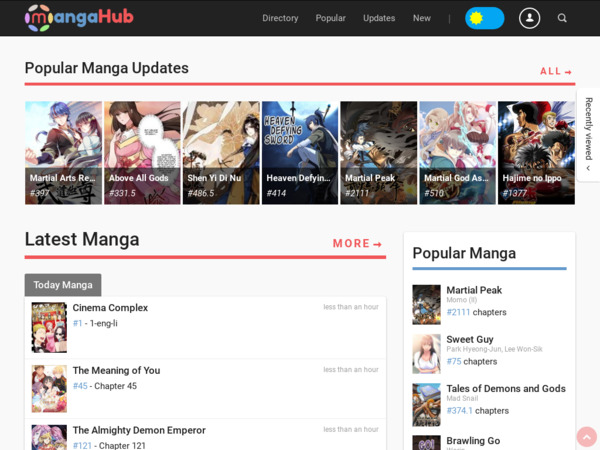Open Shen Yi Di Nu cover card
Screen dimensions: 600x450
pos(221,153)
